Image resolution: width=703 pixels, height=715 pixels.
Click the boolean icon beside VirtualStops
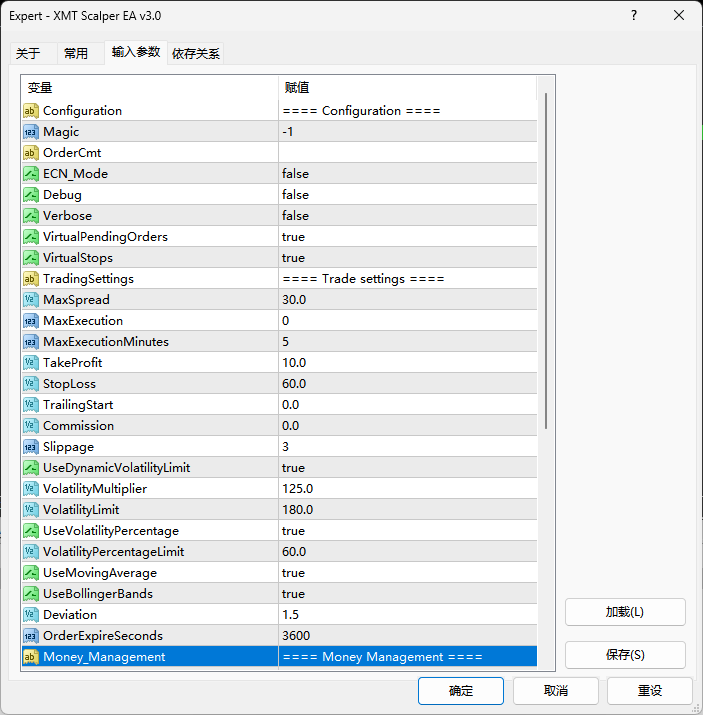[x=31, y=258]
